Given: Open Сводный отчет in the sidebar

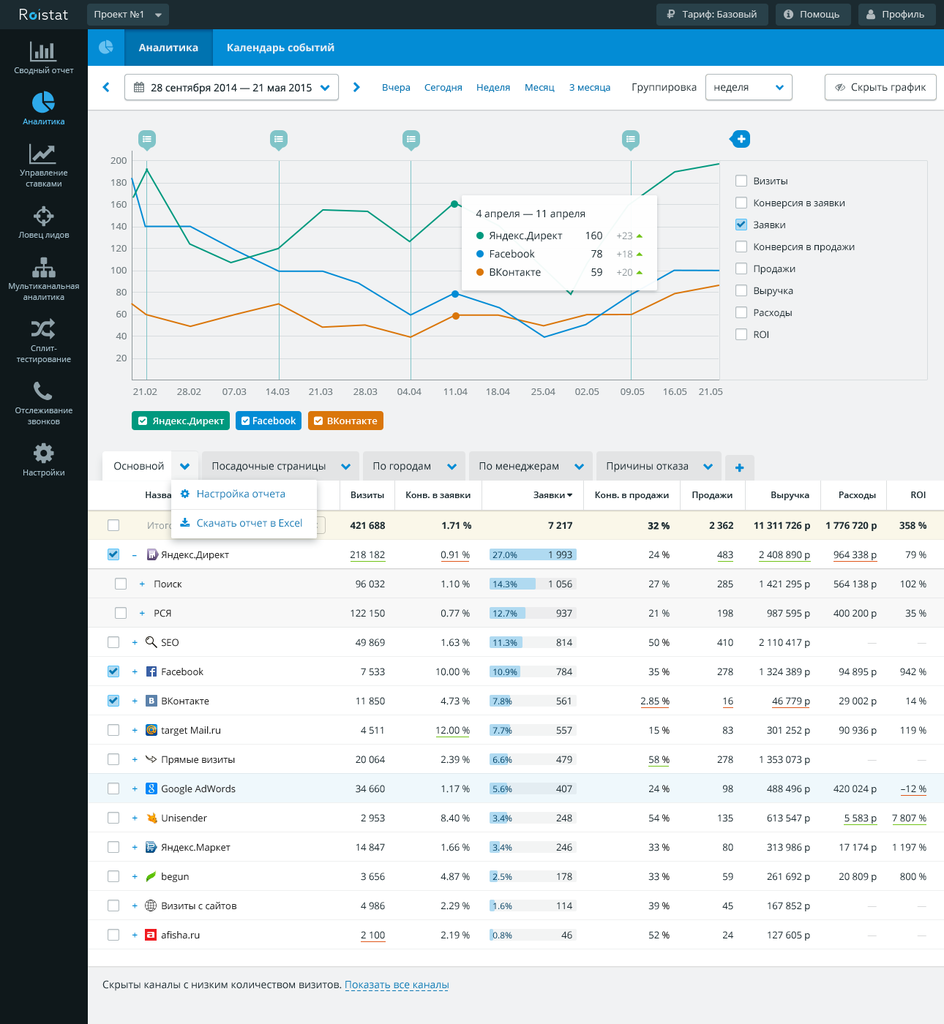Looking at the screenshot, I should click(43, 58).
